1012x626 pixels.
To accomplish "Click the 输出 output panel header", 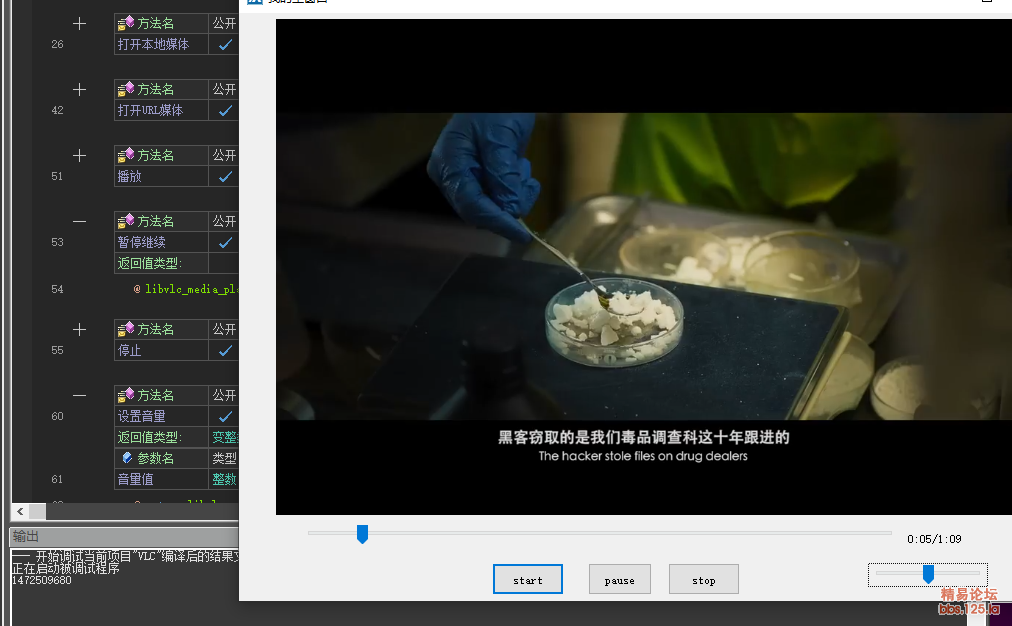I will [124, 536].
